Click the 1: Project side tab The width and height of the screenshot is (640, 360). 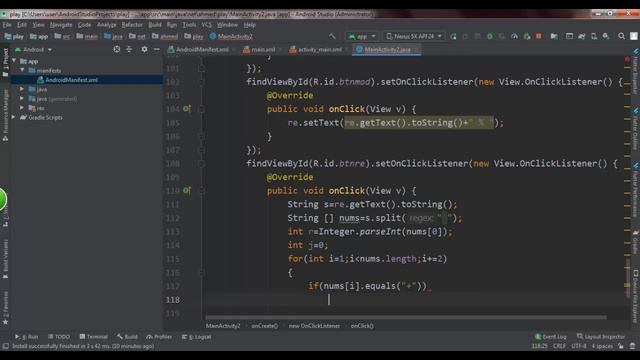click(5, 62)
